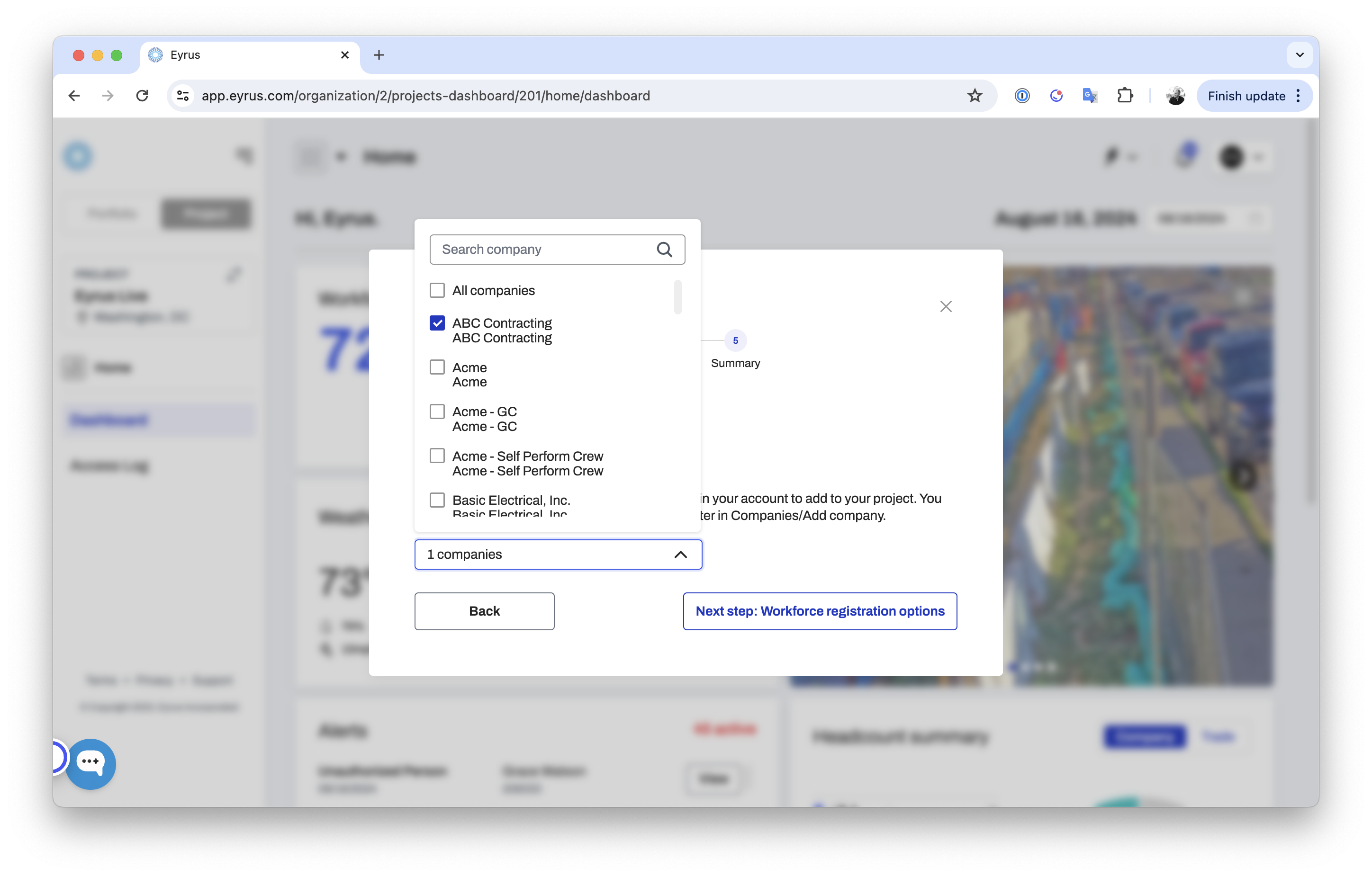
Task: Open a new browser tab
Action: coord(379,54)
